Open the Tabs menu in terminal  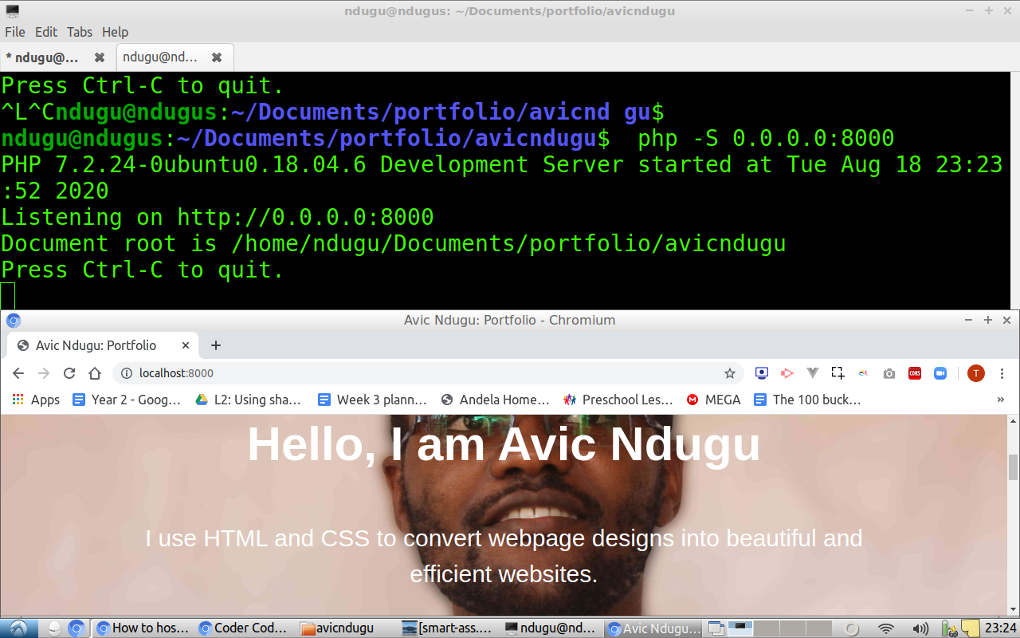coord(79,31)
